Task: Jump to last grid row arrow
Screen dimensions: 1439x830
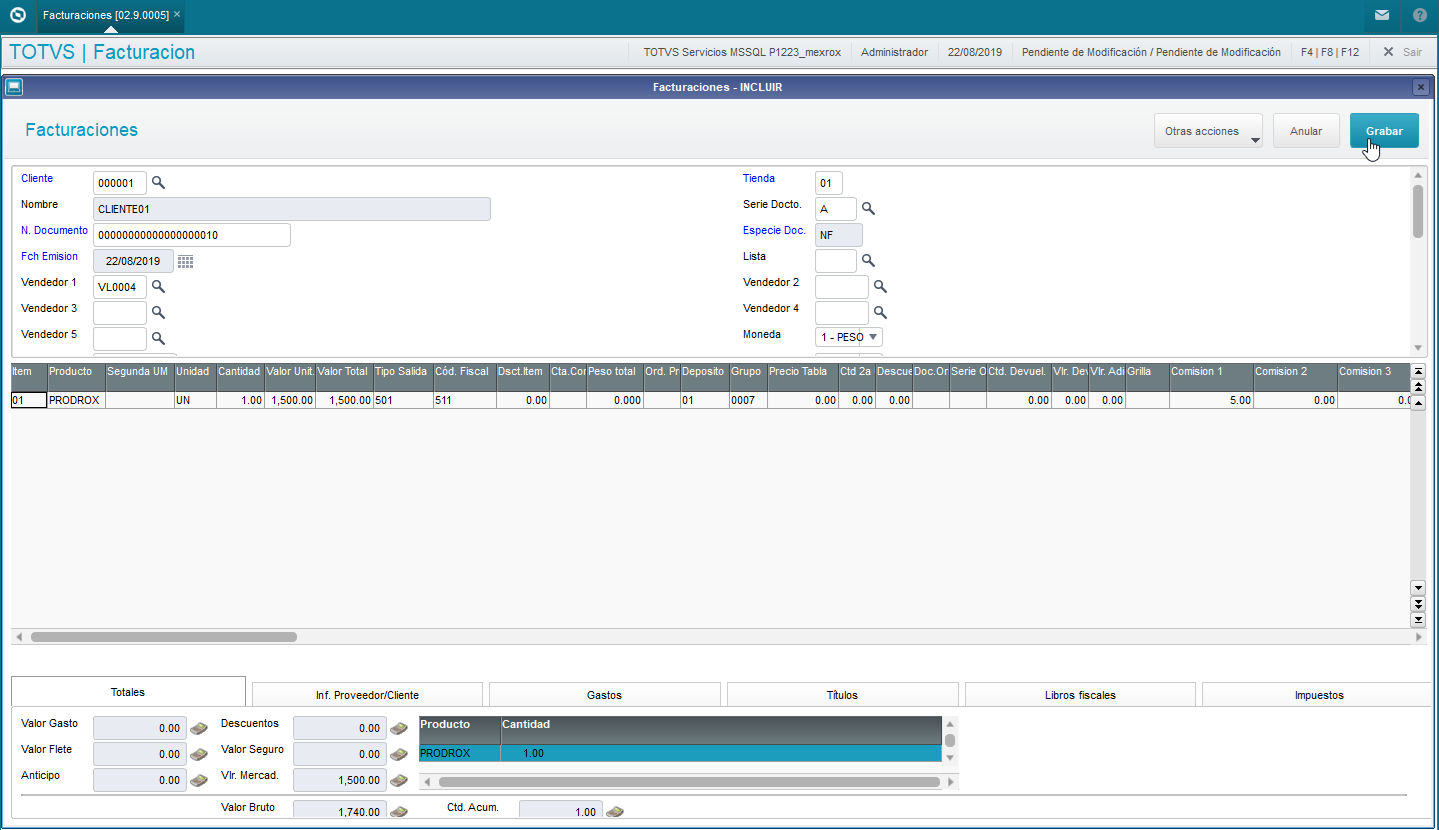Action: tap(1417, 620)
